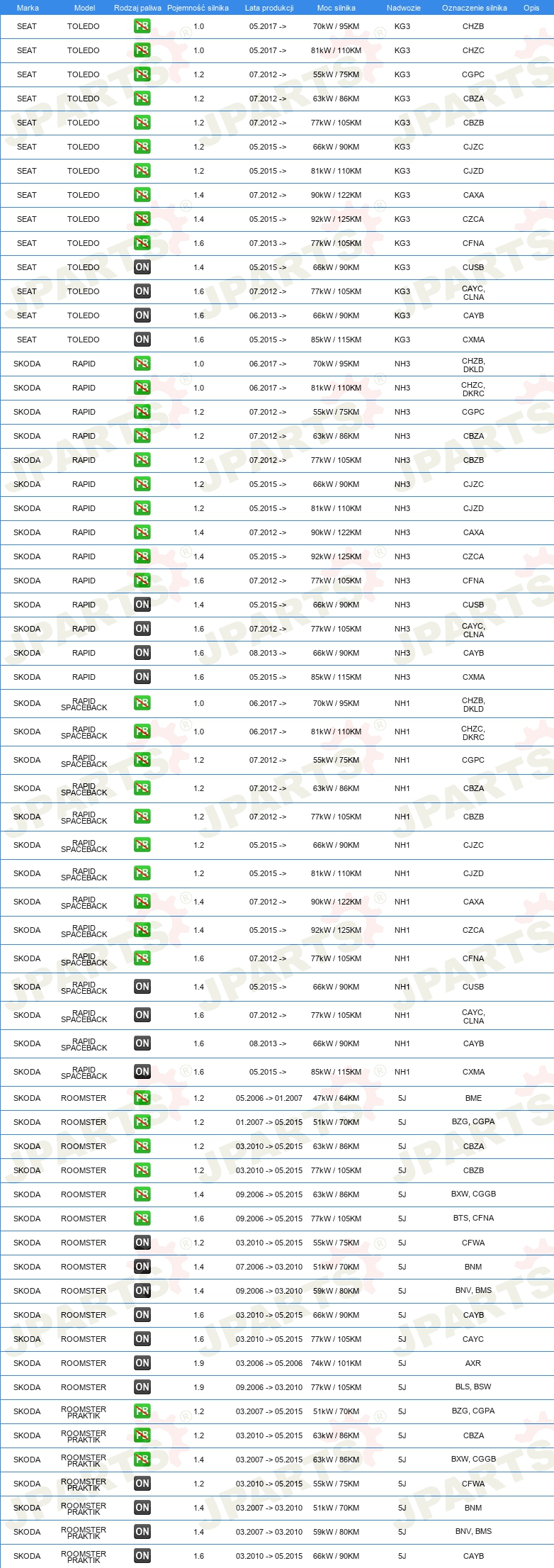Click ON icon for ROOMSTER PRAKTIK CAYB
554x1568 pixels.
tap(142, 1556)
